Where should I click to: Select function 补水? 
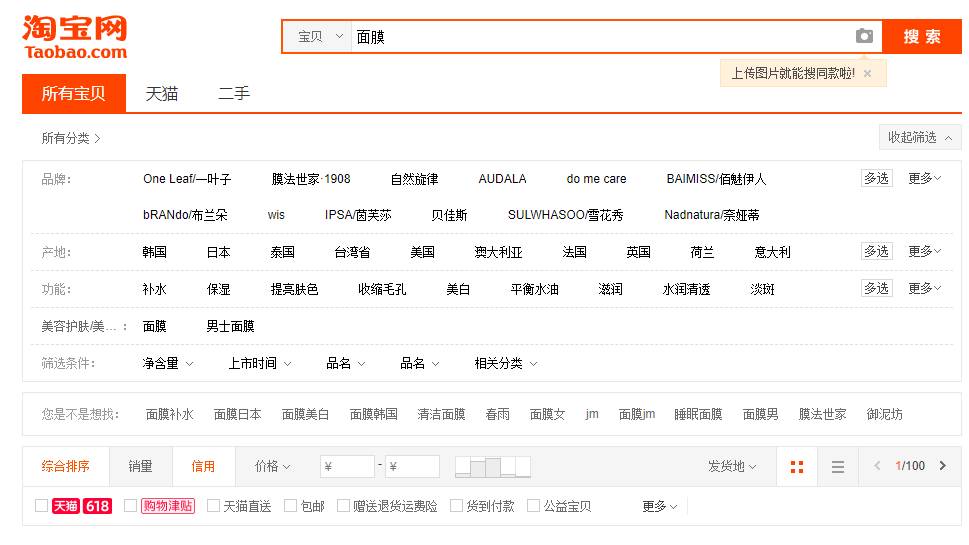[154, 289]
